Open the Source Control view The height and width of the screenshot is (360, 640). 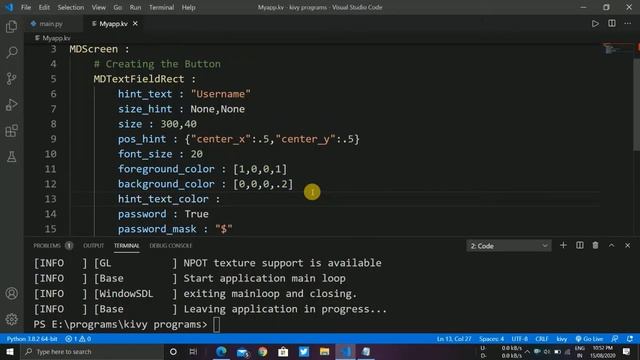click(11, 78)
